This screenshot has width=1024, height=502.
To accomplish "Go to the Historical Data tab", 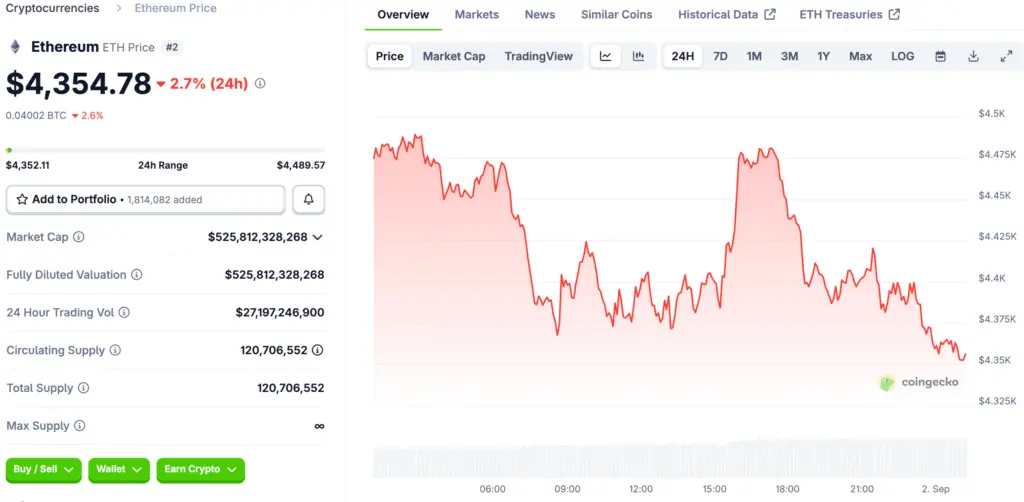I will click(x=726, y=15).
